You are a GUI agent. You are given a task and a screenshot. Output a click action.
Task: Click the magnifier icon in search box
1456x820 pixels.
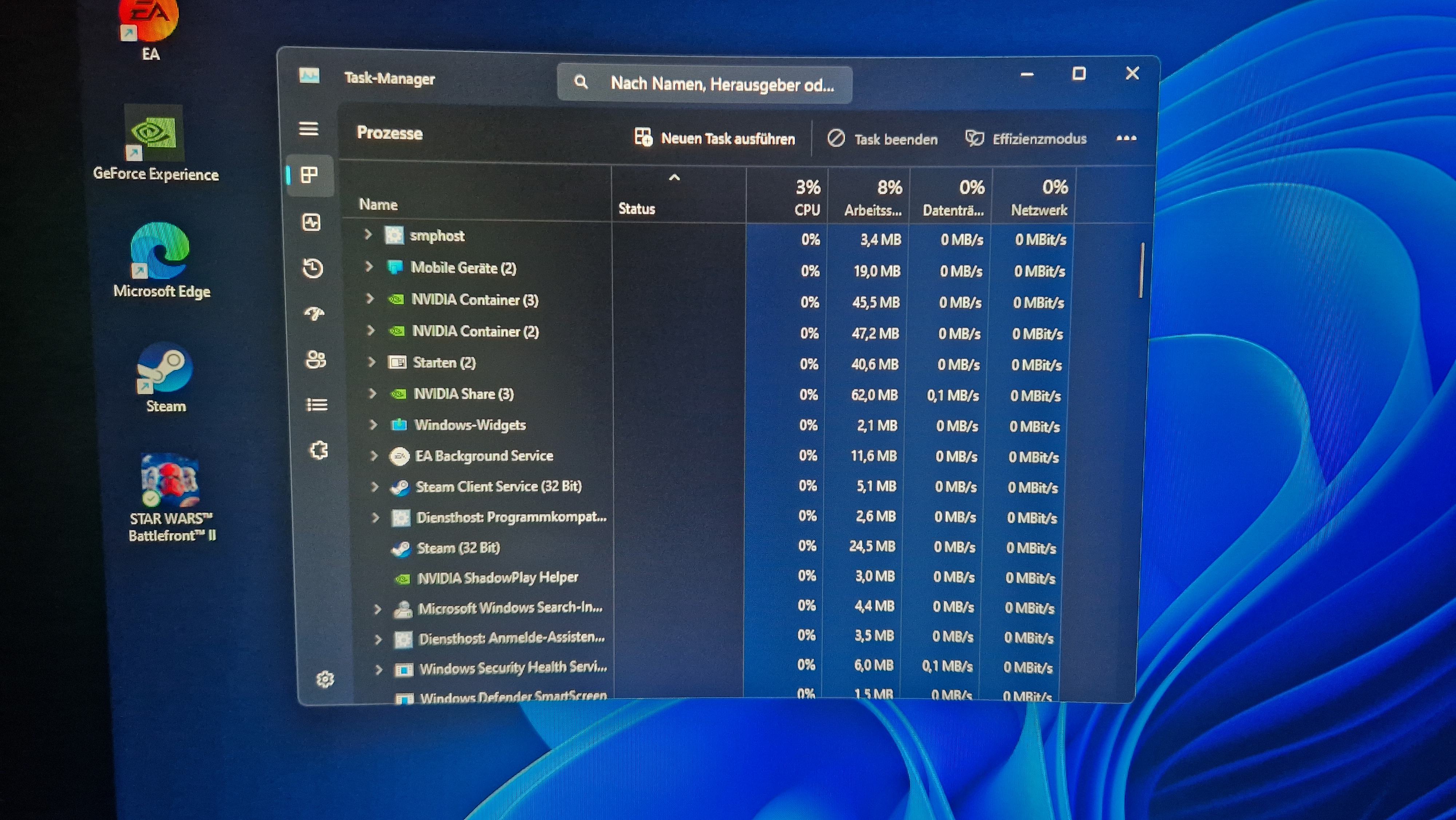coord(581,83)
